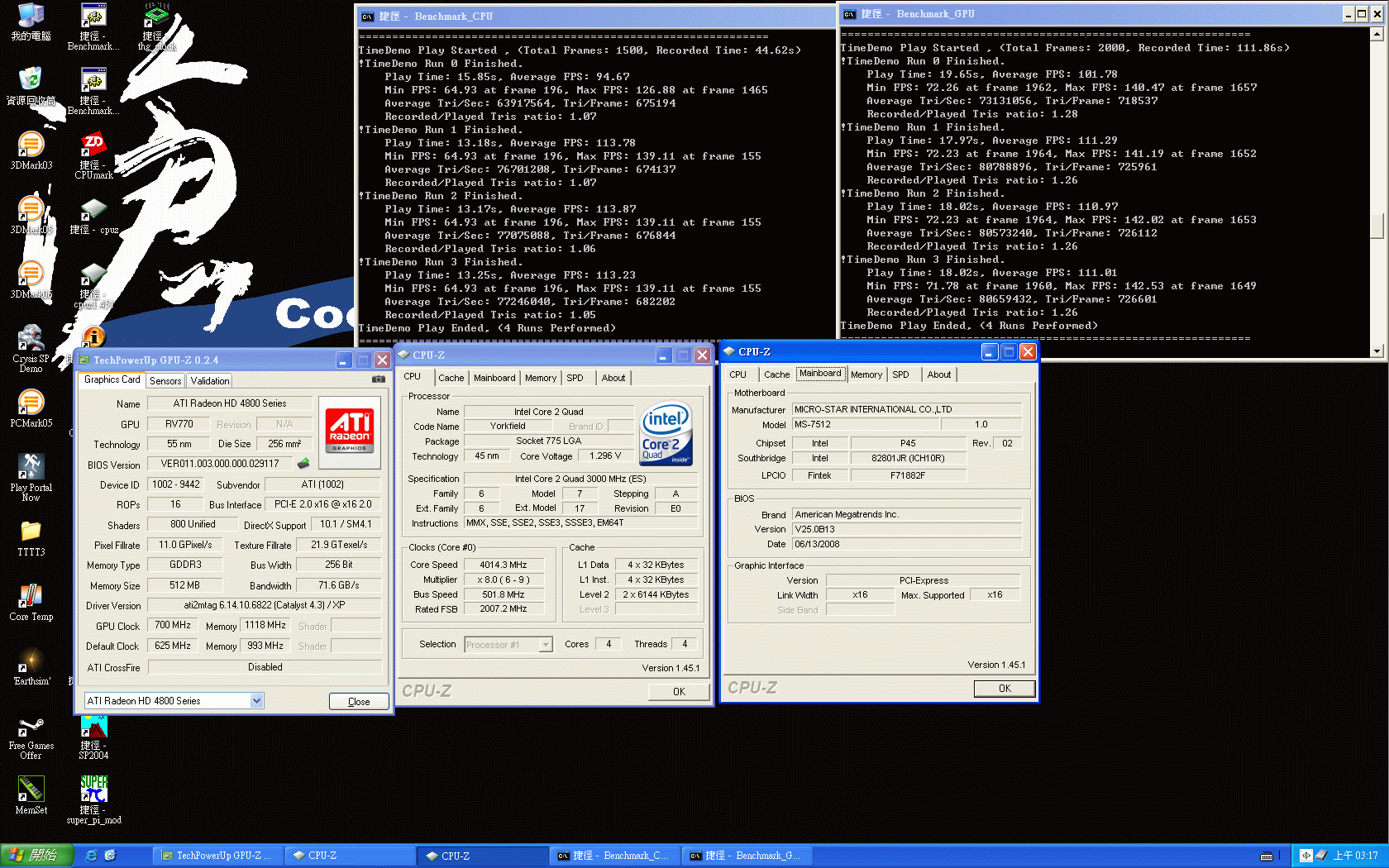The image size is (1389, 868).
Task: Click the Driver Version field in GPU-Z
Action: click(265, 605)
